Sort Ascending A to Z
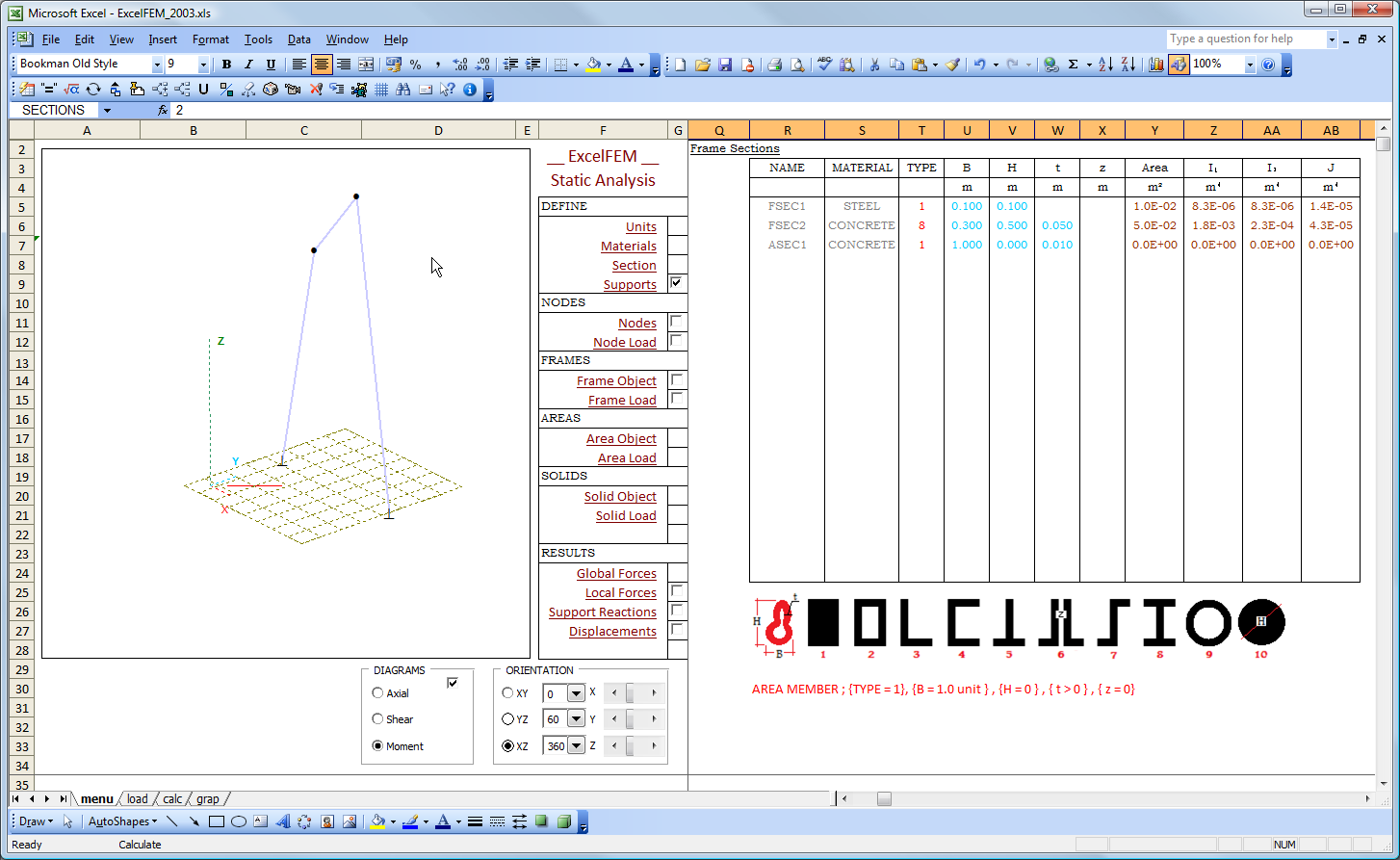This screenshot has height=860, width=1400. [x=1105, y=65]
